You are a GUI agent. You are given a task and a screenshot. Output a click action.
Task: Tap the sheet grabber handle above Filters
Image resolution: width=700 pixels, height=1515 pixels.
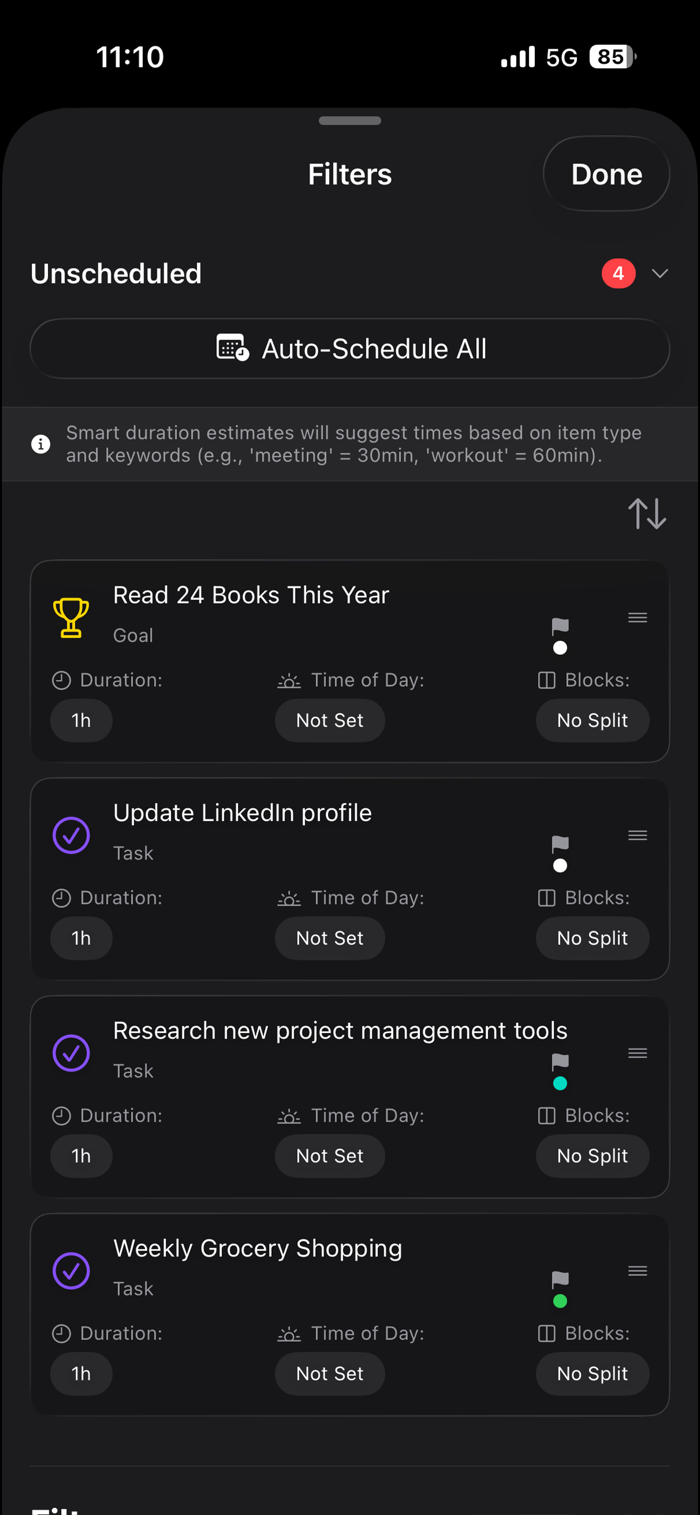[x=350, y=121]
